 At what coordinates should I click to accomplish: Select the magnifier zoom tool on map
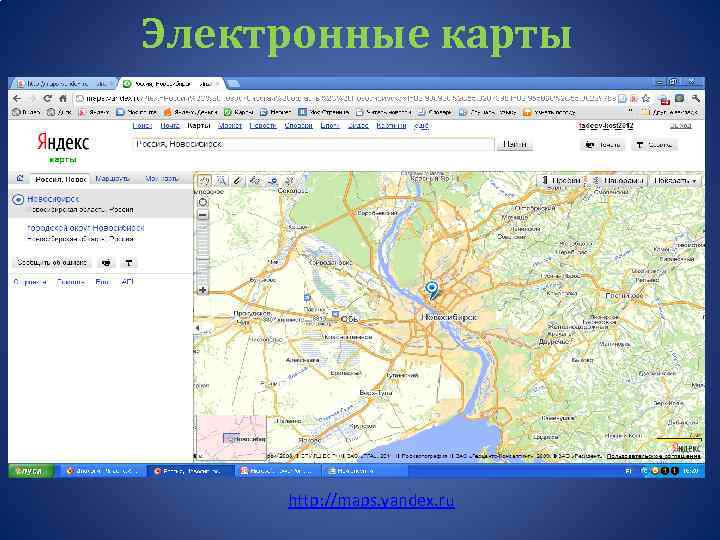click(x=221, y=180)
